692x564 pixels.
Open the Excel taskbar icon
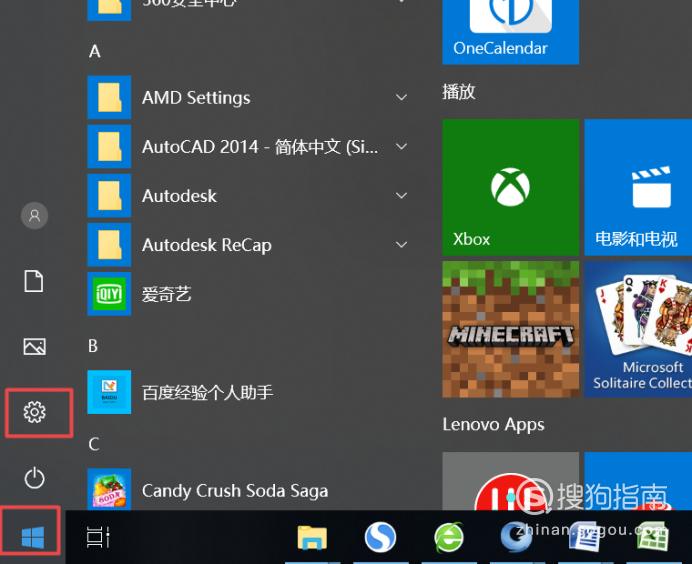pos(653,537)
